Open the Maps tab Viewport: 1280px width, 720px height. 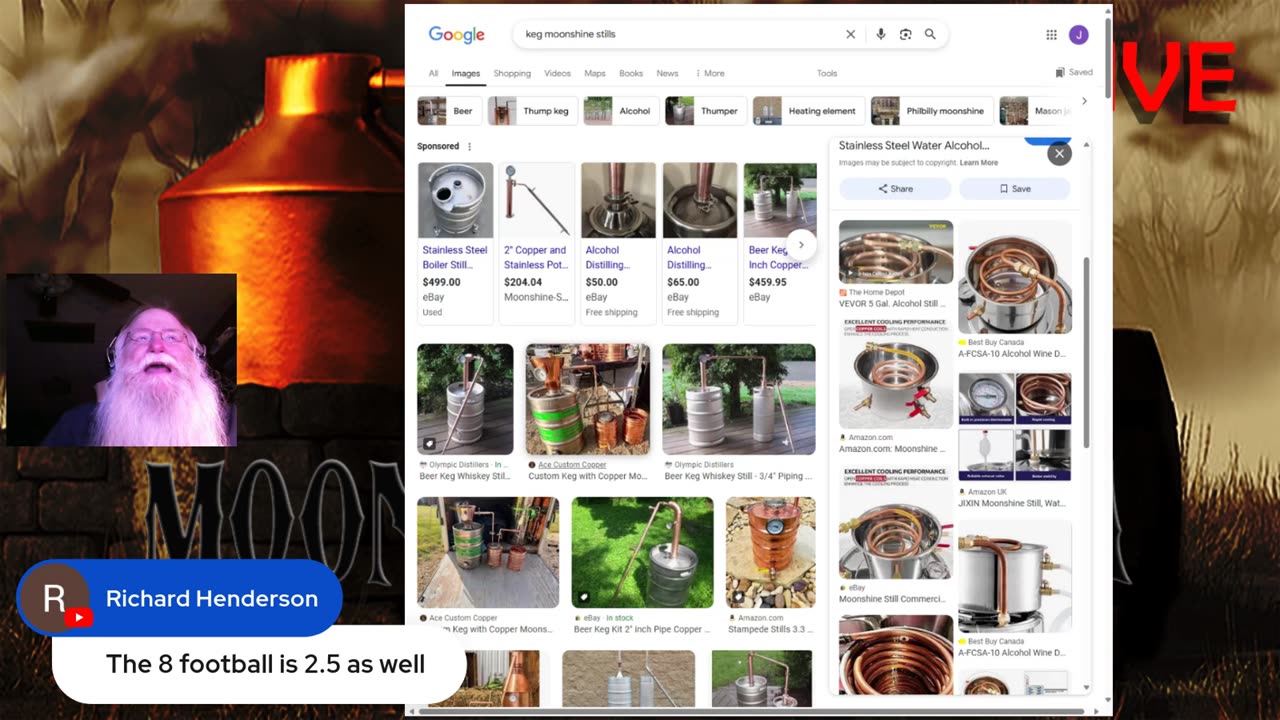coord(595,73)
